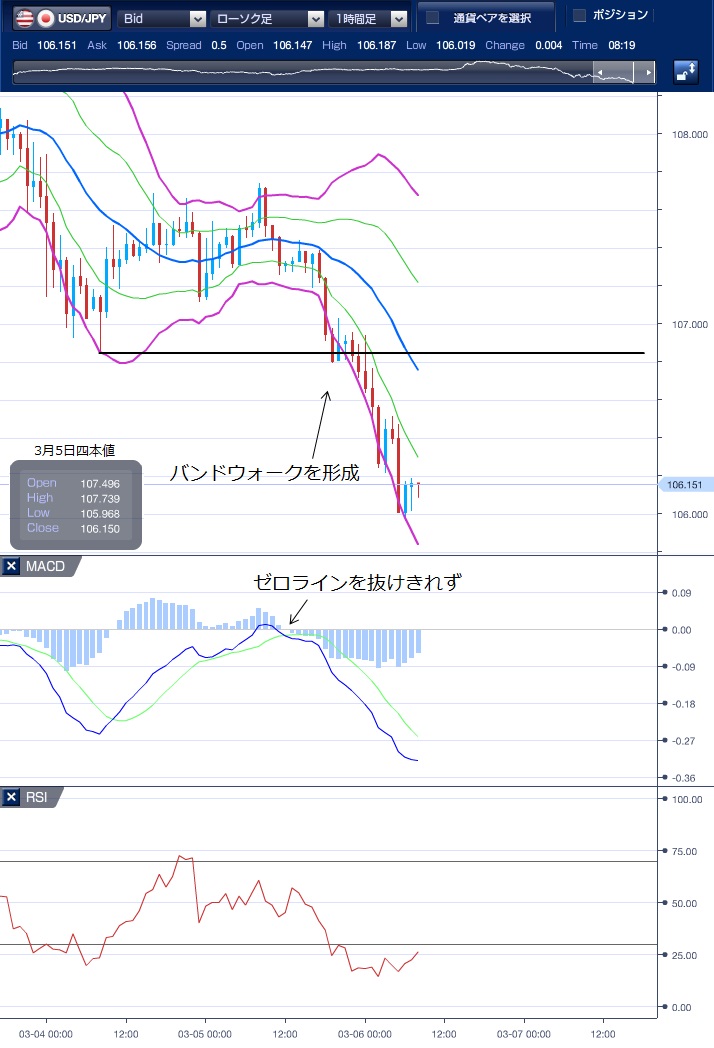Viewport: 714px width, 1048px height.
Task: Open the Bid price type dropdown
Action: click(x=162, y=18)
